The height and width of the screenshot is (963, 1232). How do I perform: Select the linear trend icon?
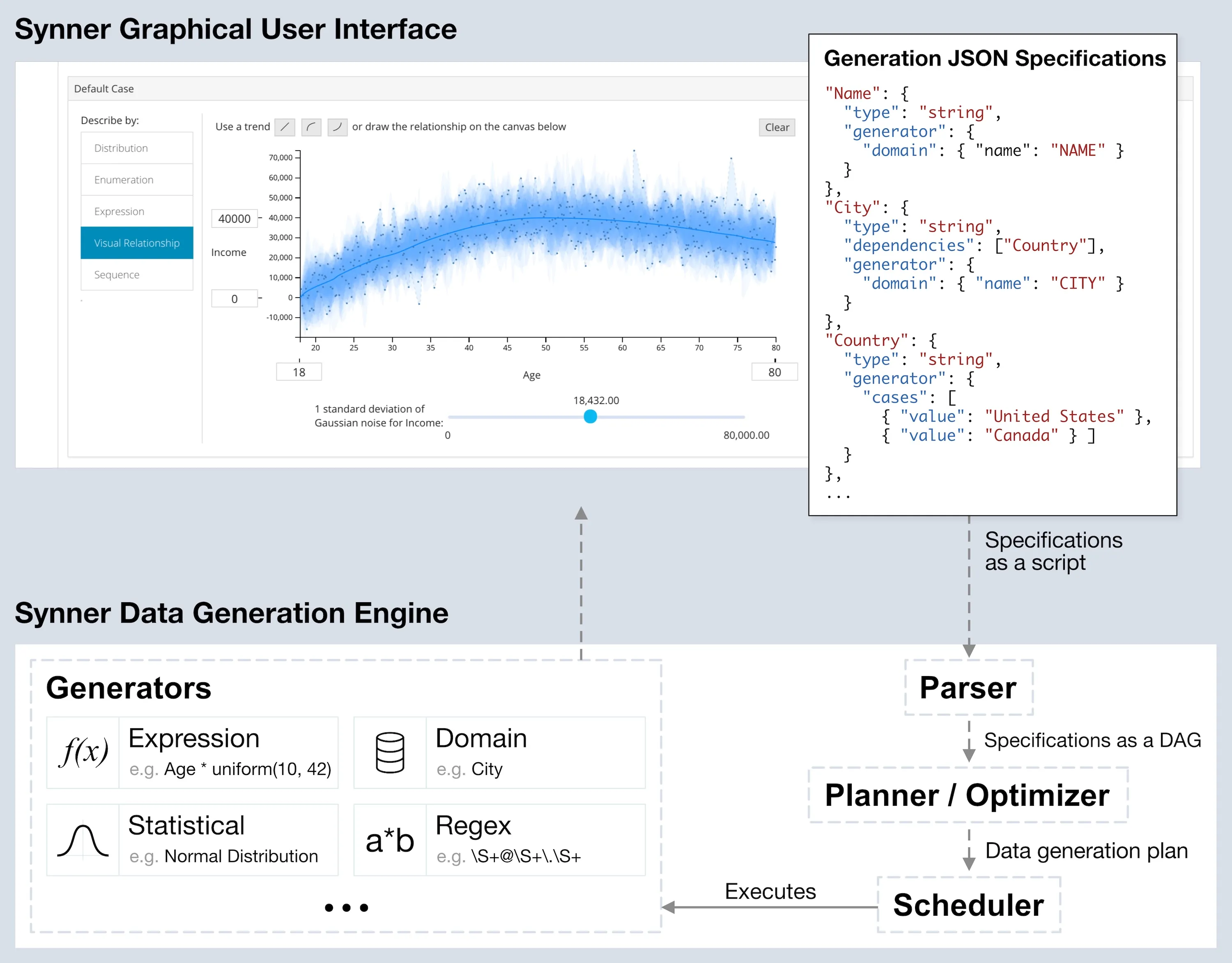click(x=285, y=127)
